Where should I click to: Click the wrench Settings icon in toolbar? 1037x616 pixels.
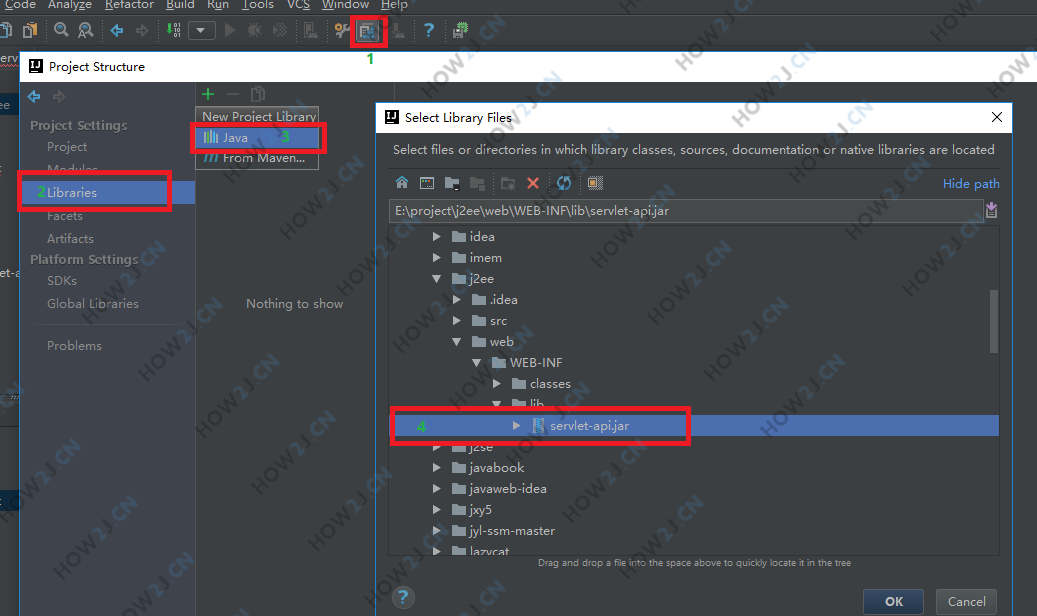click(x=342, y=30)
